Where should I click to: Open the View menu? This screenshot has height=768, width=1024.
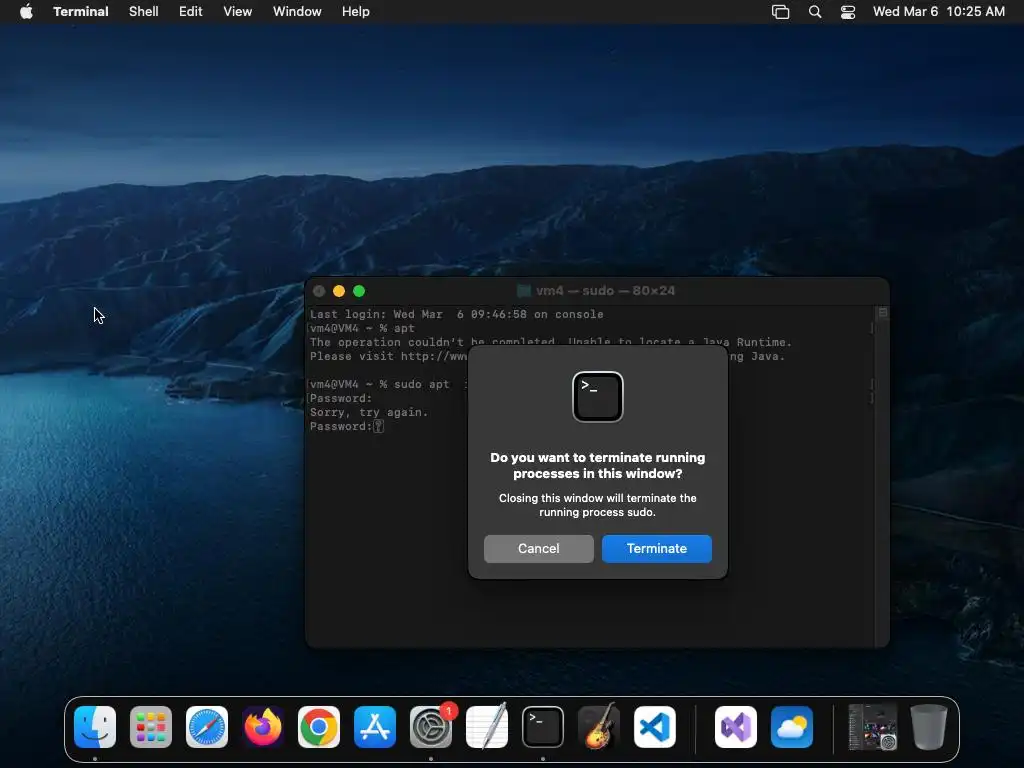click(238, 11)
